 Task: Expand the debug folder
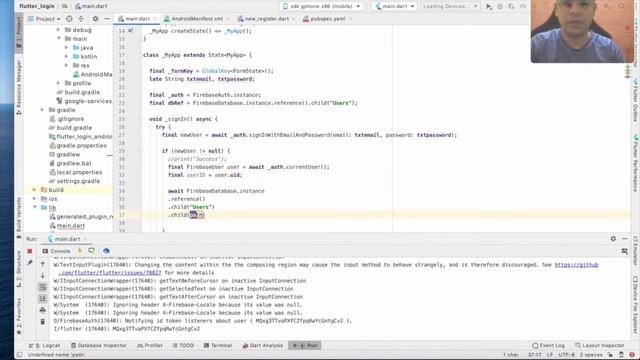(58, 30)
